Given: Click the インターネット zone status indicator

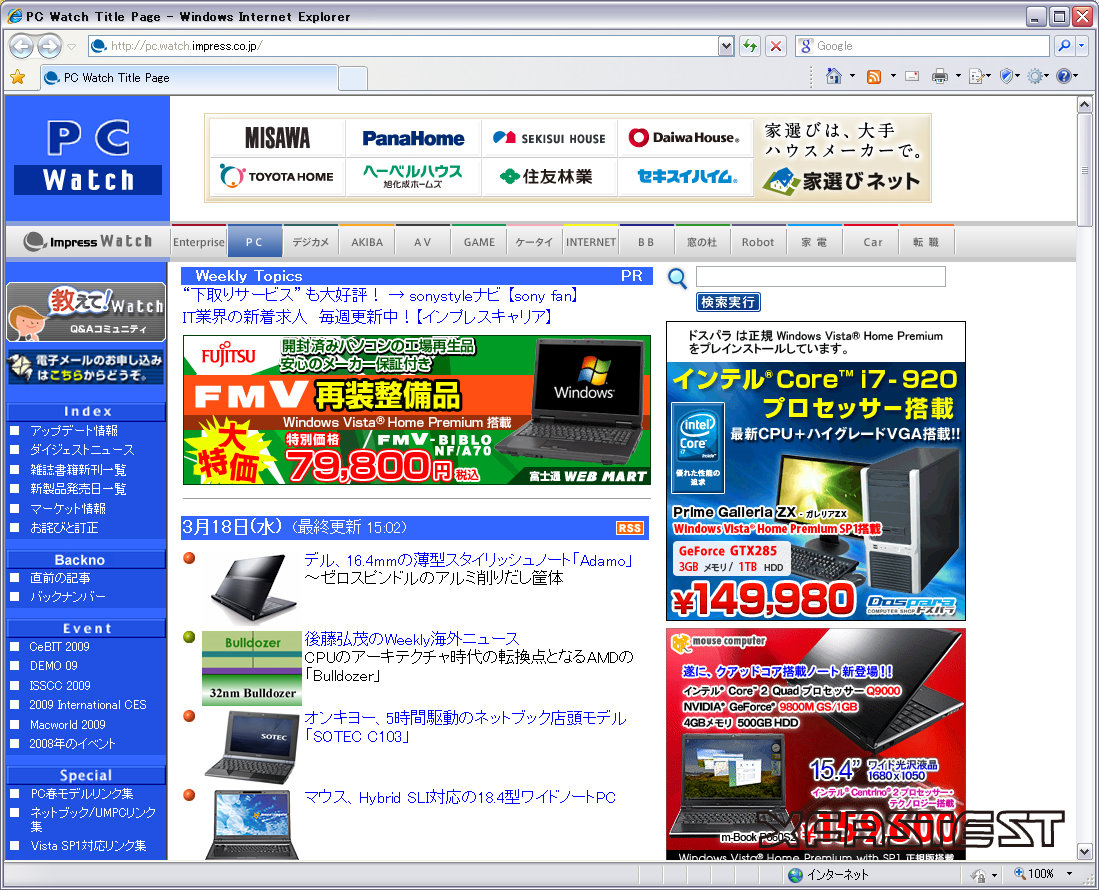Looking at the screenshot, I should click(x=828, y=875).
